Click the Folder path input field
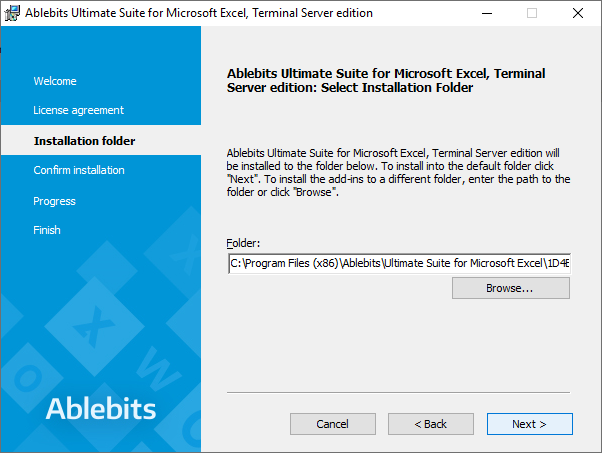Image resolution: width=602 pixels, height=453 pixels. tap(399, 263)
